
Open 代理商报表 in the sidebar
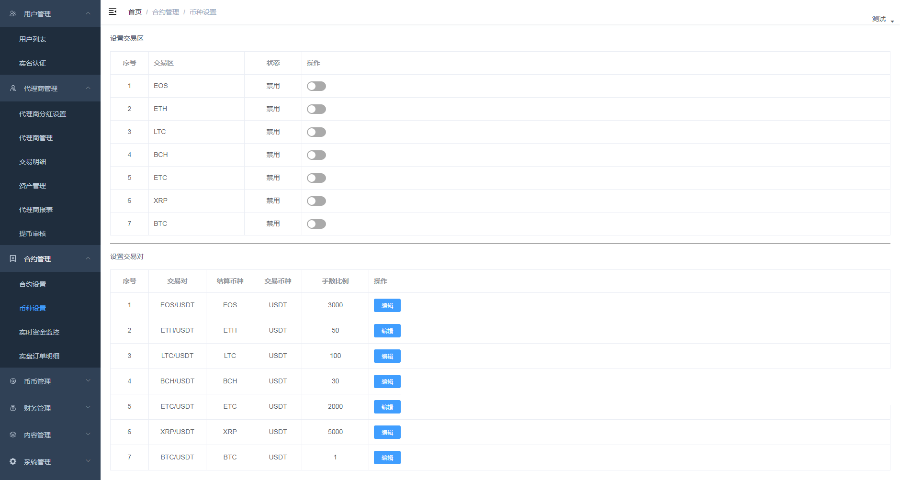point(36,210)
